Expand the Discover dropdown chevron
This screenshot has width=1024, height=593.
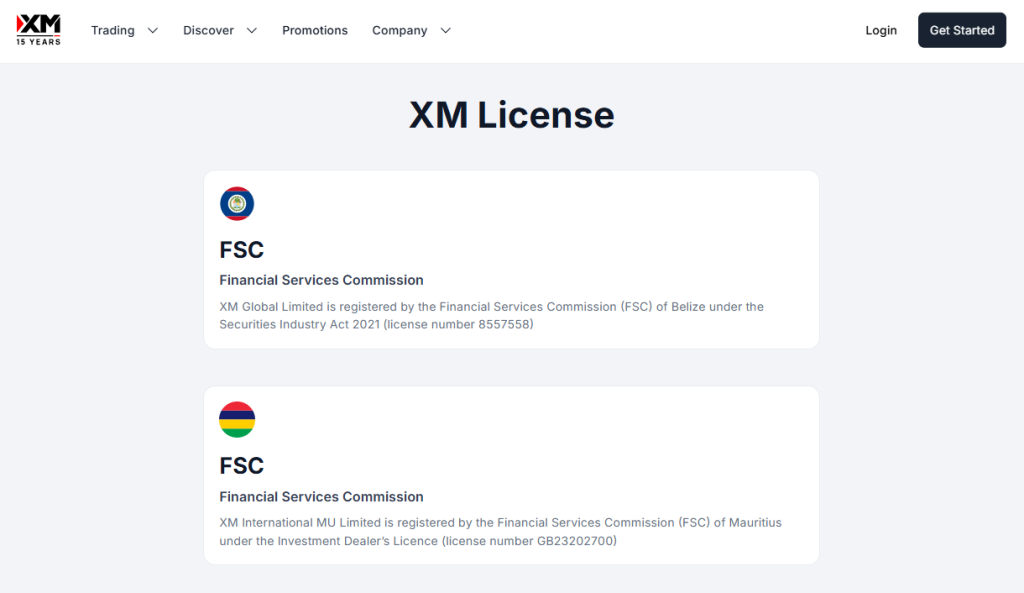click(x=252, y=31)
